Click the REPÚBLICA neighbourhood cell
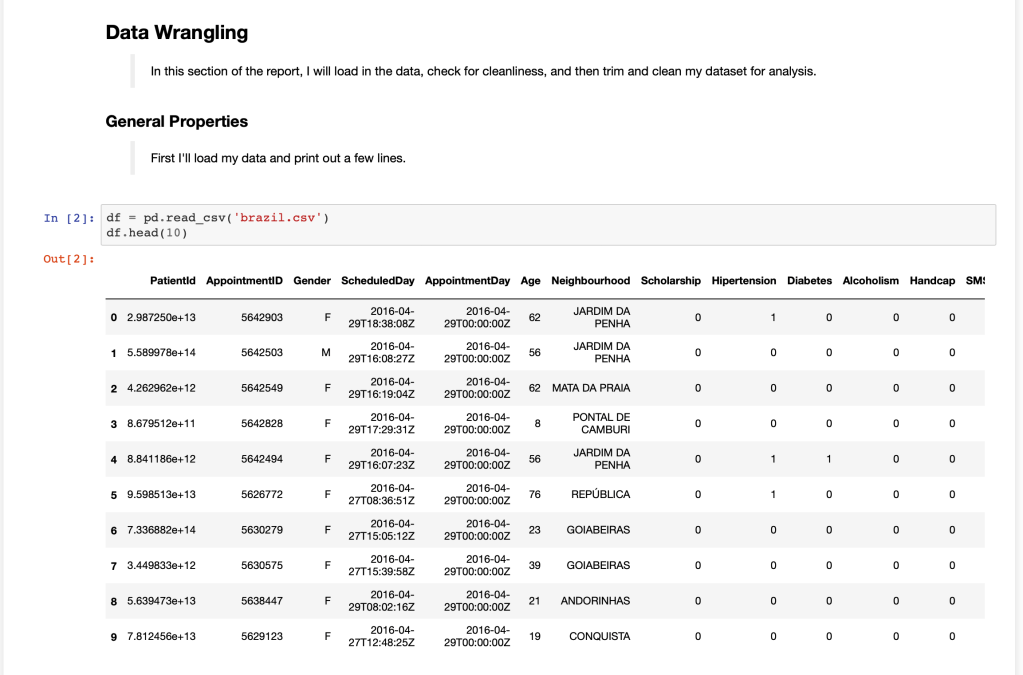The height and width of the screenshot is (675, 1023). click(x=599, y=495)
